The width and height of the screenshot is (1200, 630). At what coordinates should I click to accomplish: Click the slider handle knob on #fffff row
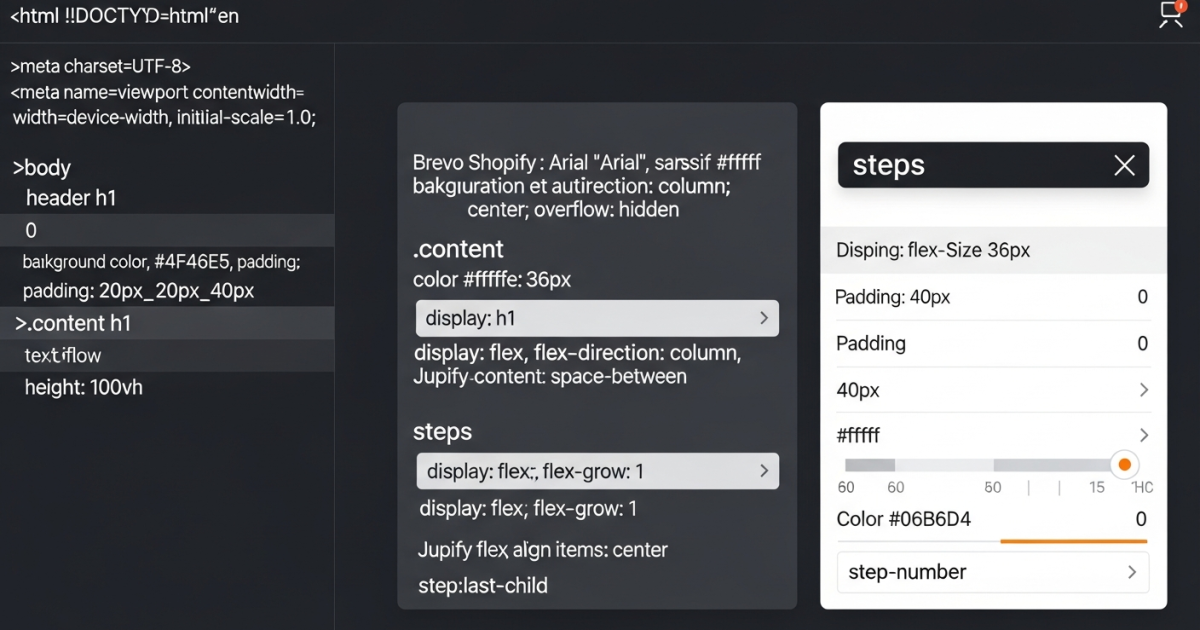(1124, 464)
